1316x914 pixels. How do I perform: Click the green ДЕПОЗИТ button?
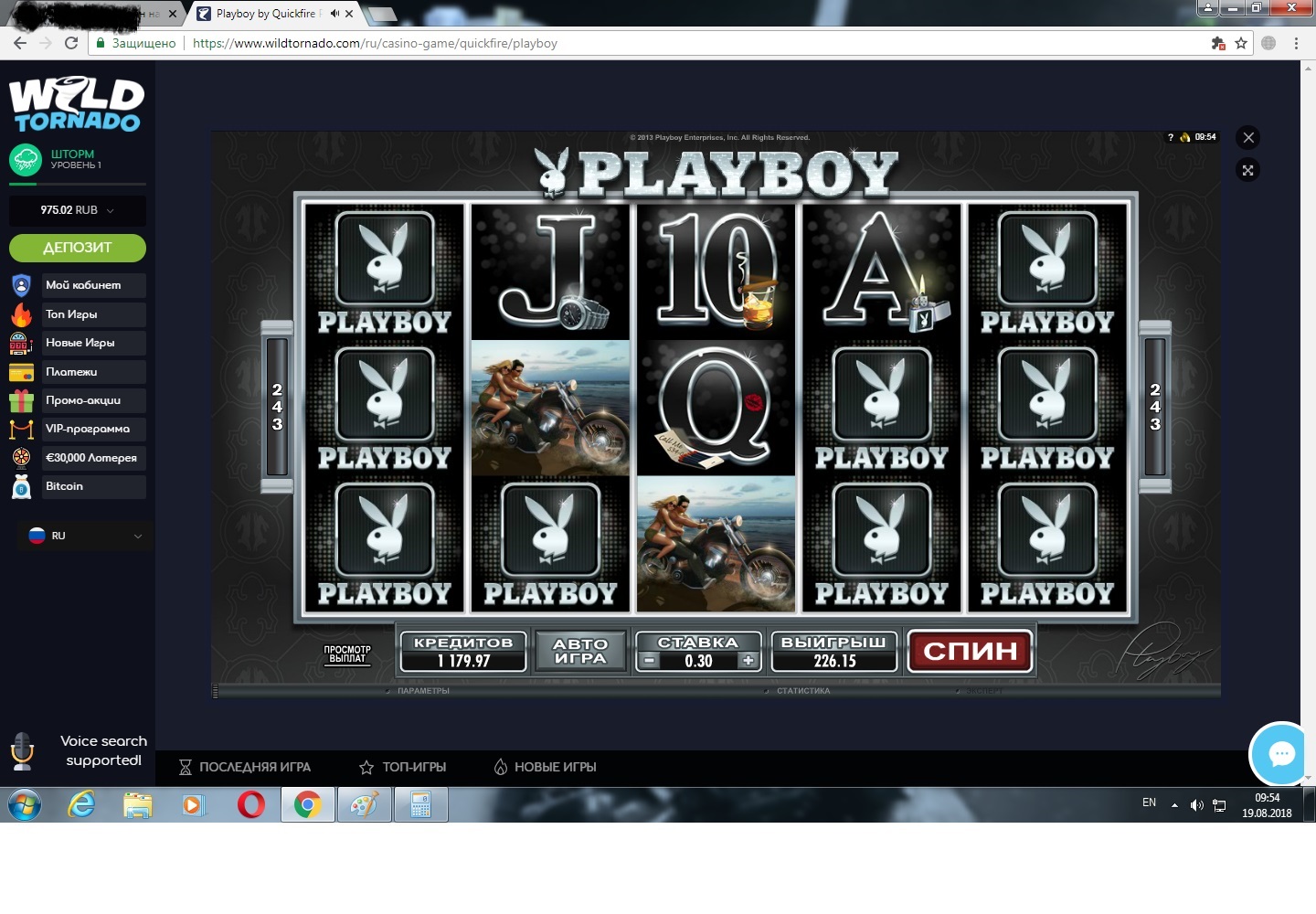coord(78,248)
